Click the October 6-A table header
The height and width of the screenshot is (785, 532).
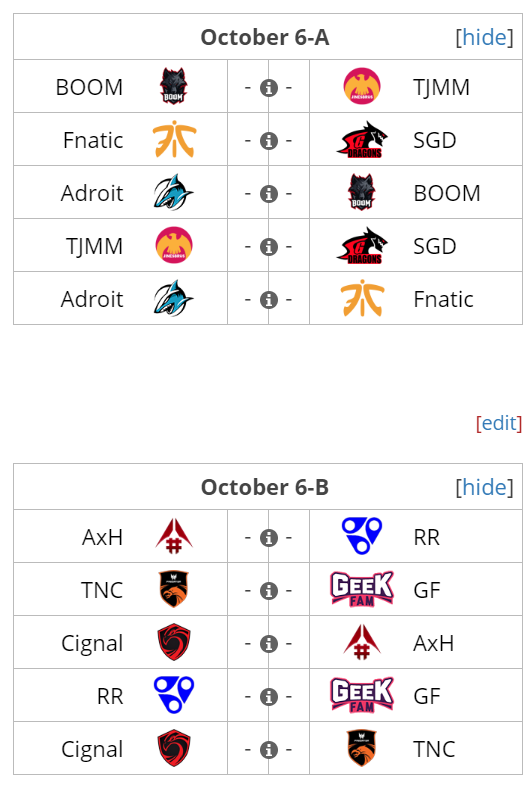[265, 38]
